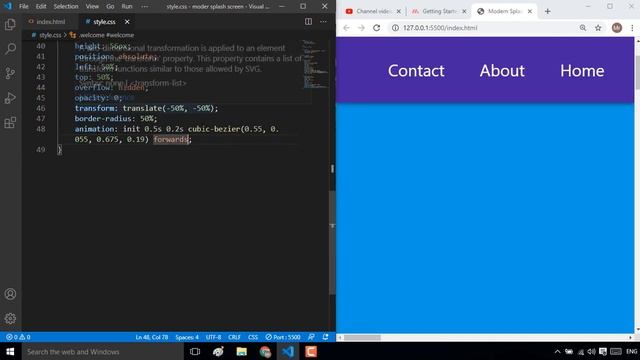Image resolution: width=640 pixels, height=360 pixels.
Task: Open editor More Actions ellipsis
Action: point(323,22)
